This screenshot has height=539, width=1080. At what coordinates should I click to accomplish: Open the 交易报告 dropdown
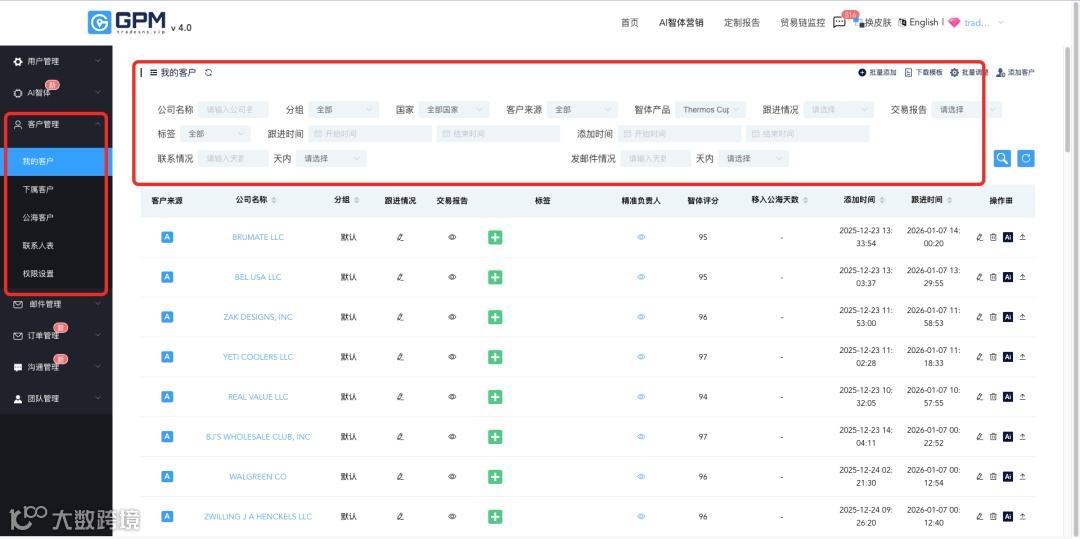tap(967, 109)
